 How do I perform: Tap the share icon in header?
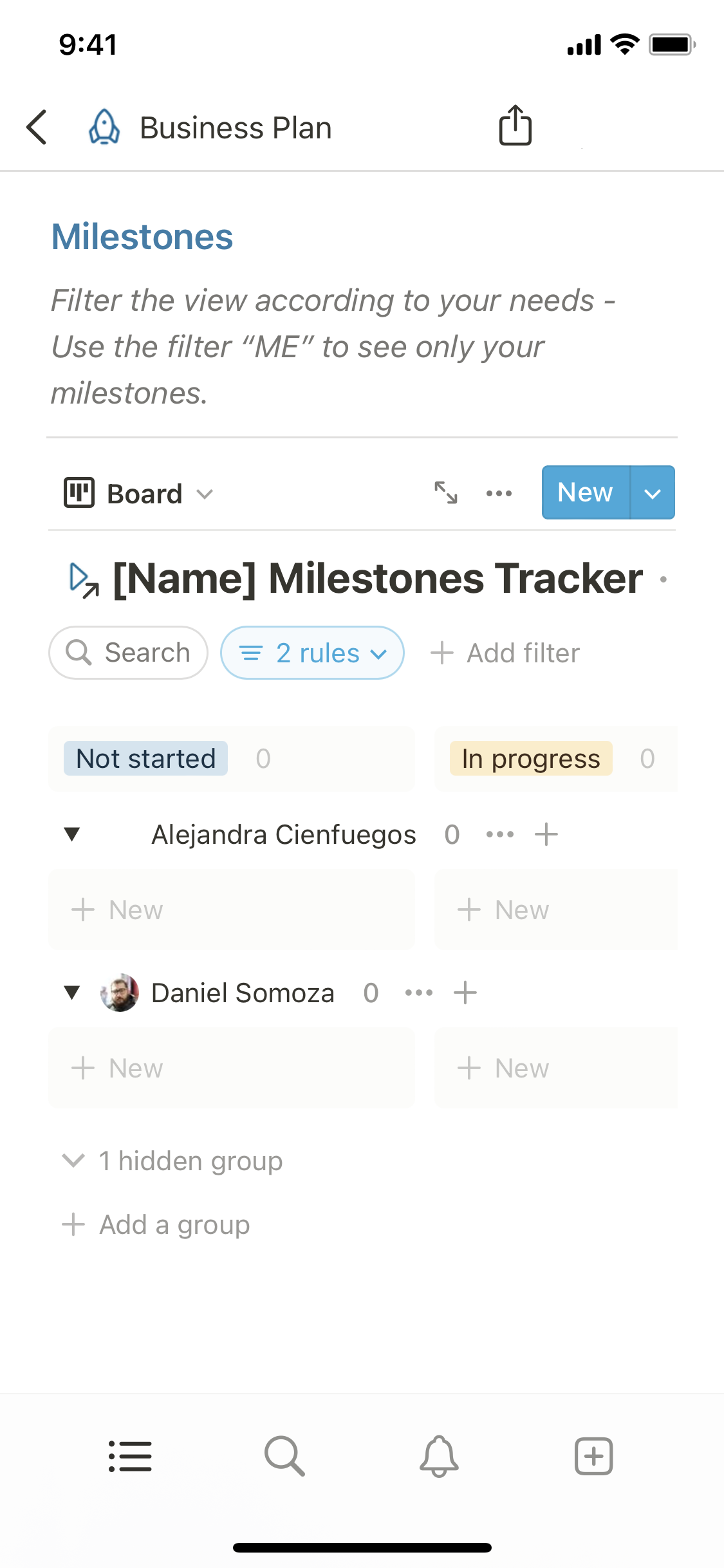(515, 126)
